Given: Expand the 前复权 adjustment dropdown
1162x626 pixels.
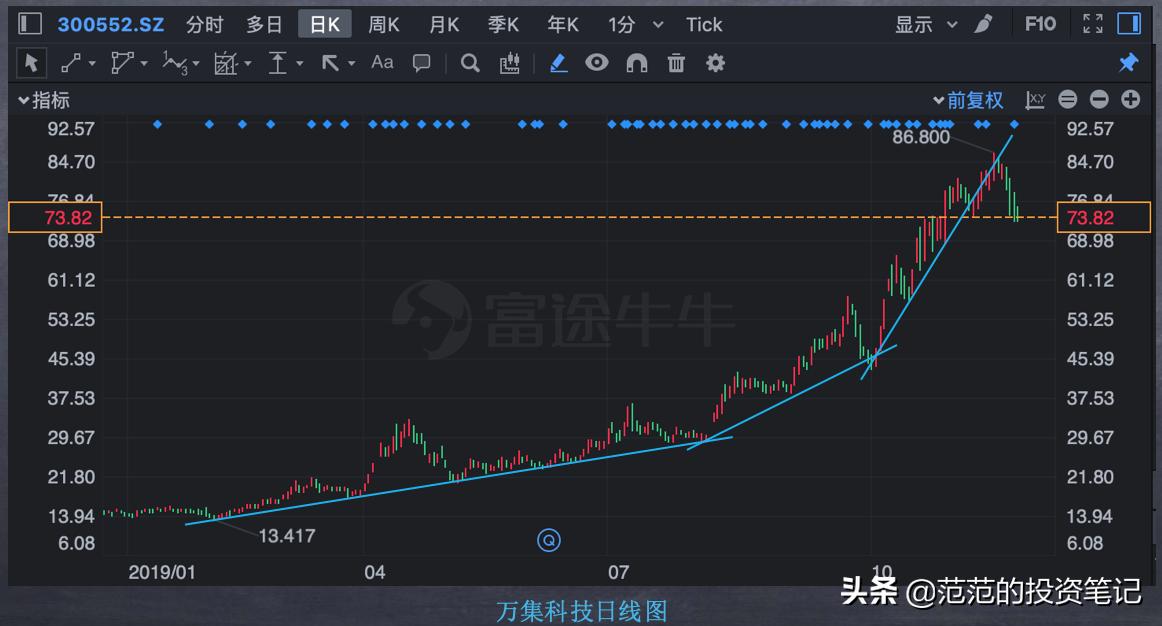Looking at the screenshot, I should pos(968,100).
